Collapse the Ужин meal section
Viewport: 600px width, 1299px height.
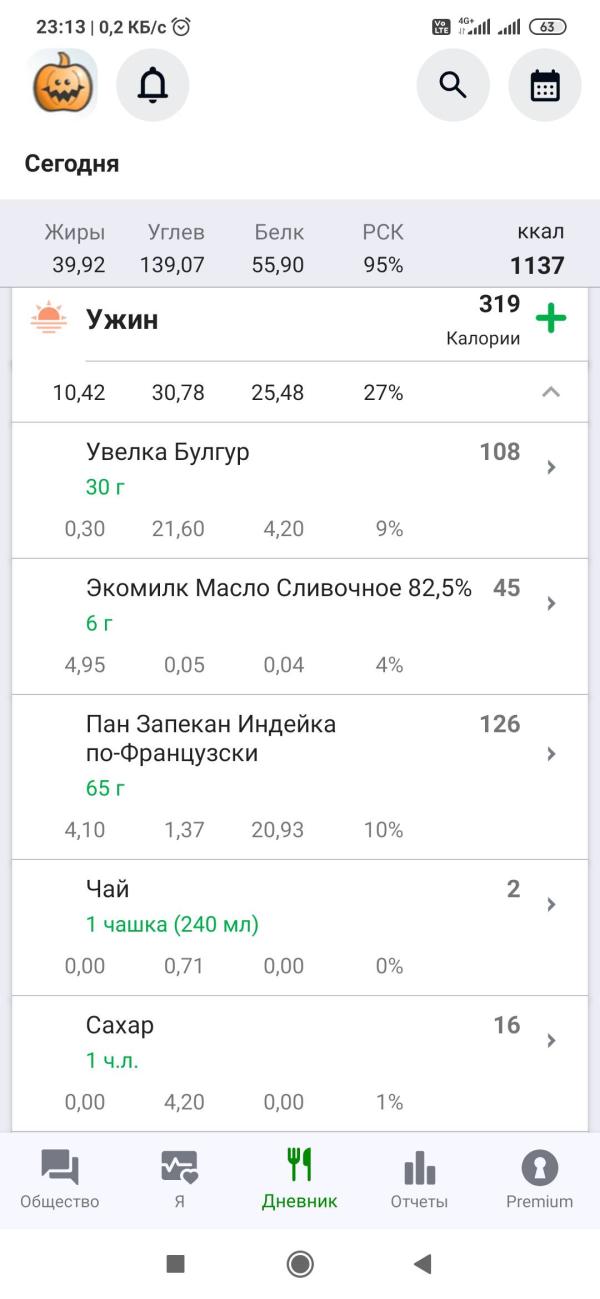tap(551, 392)
